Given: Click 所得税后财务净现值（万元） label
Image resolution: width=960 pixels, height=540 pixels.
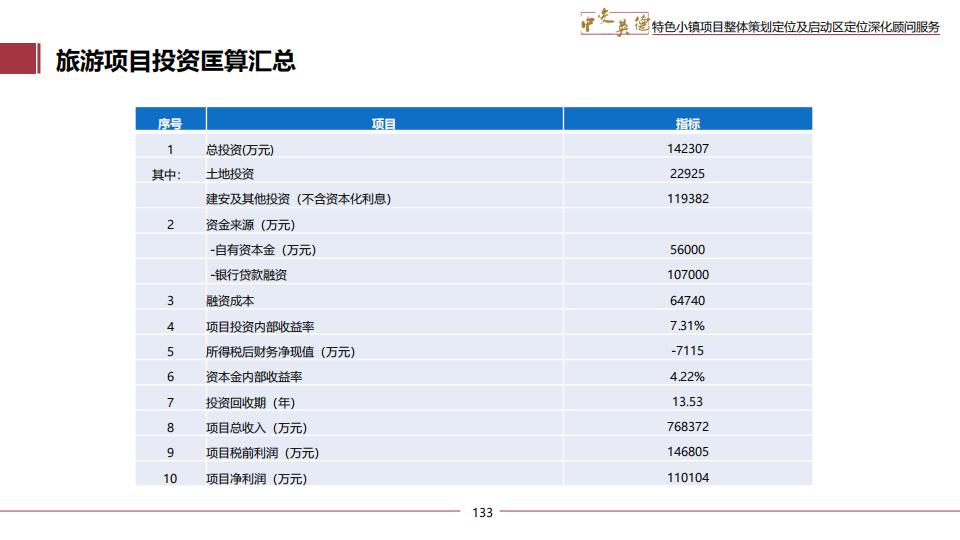Looking at the screenshot, I should point(280,352).
